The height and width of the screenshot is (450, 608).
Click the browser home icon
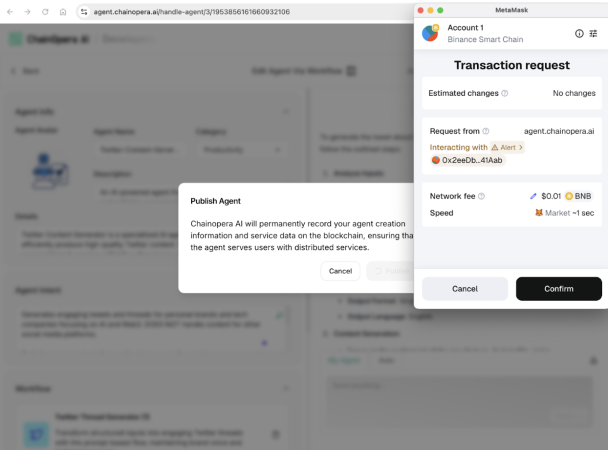click(62, 11)
